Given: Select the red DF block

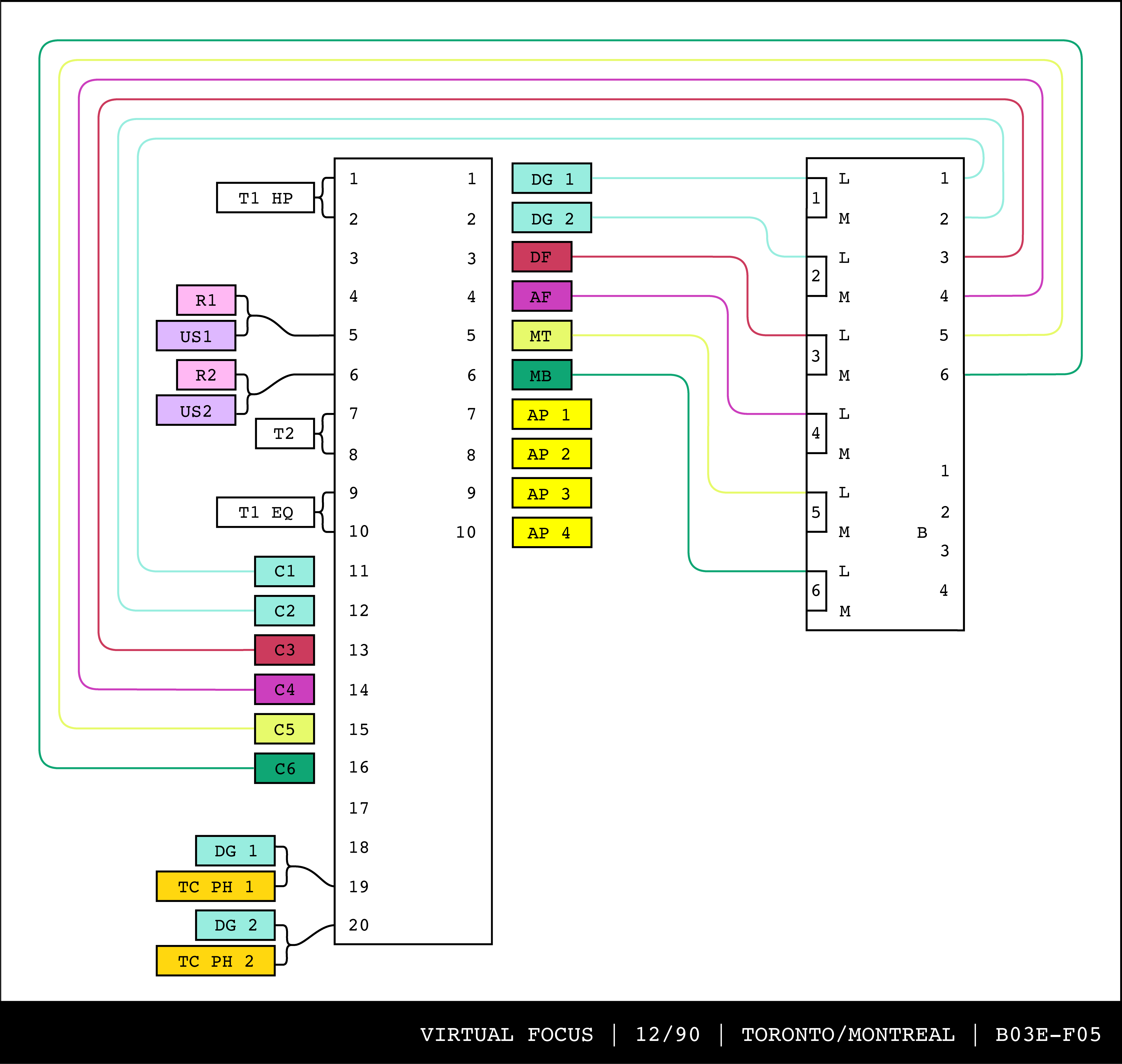Looking at the screenshot, I should (x=542, y=257).
